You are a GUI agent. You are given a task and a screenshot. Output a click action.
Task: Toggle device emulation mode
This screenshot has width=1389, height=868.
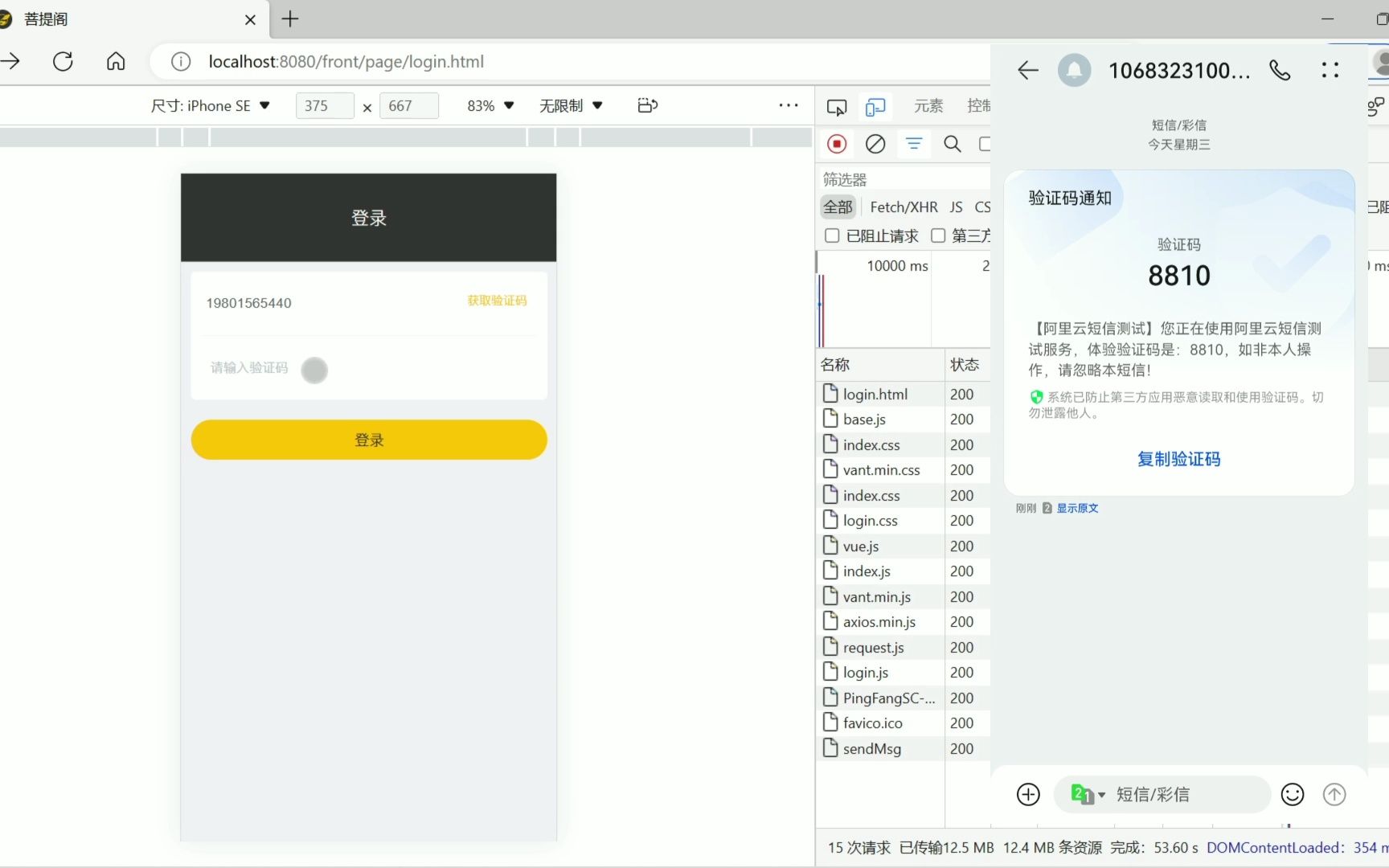click(x=875, y=107)
